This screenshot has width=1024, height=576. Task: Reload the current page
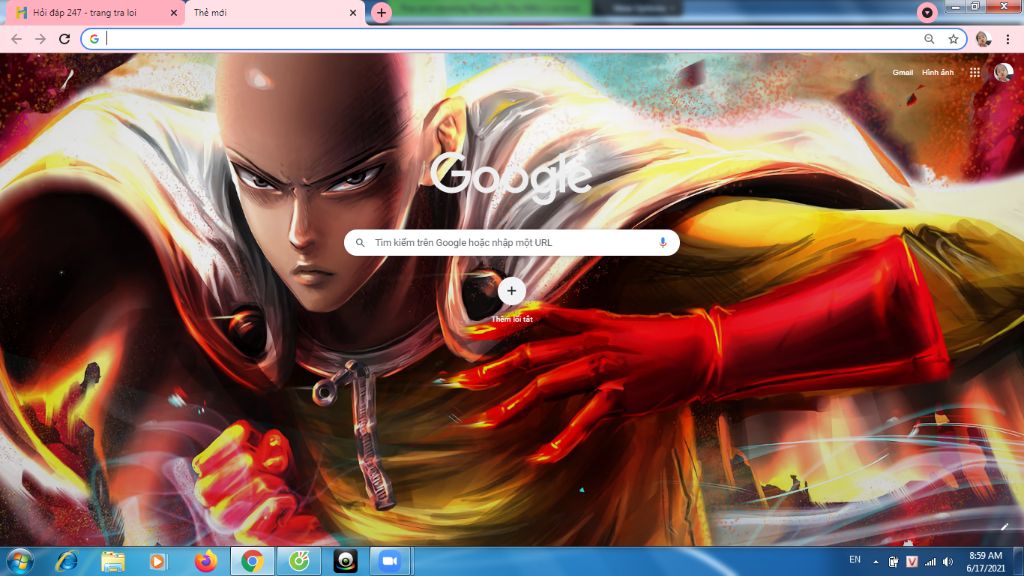point(64,39)
